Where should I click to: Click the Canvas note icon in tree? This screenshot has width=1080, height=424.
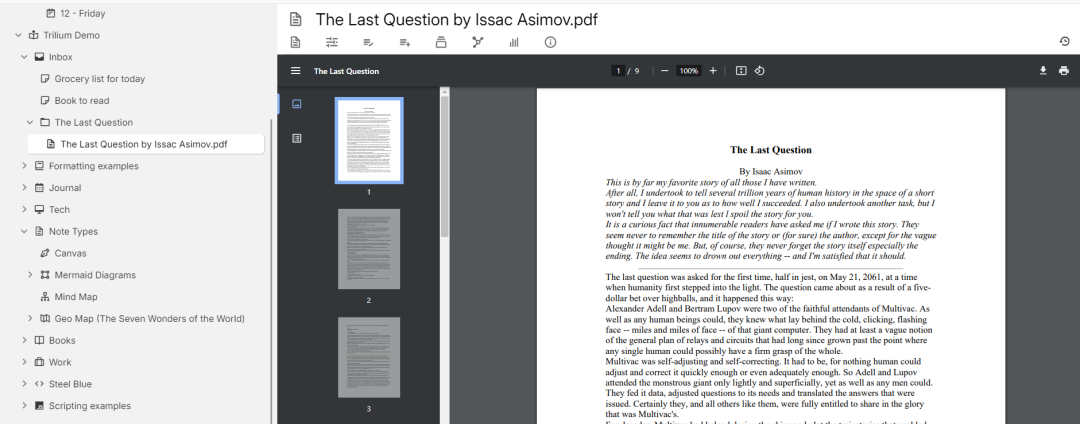(45, 253)
